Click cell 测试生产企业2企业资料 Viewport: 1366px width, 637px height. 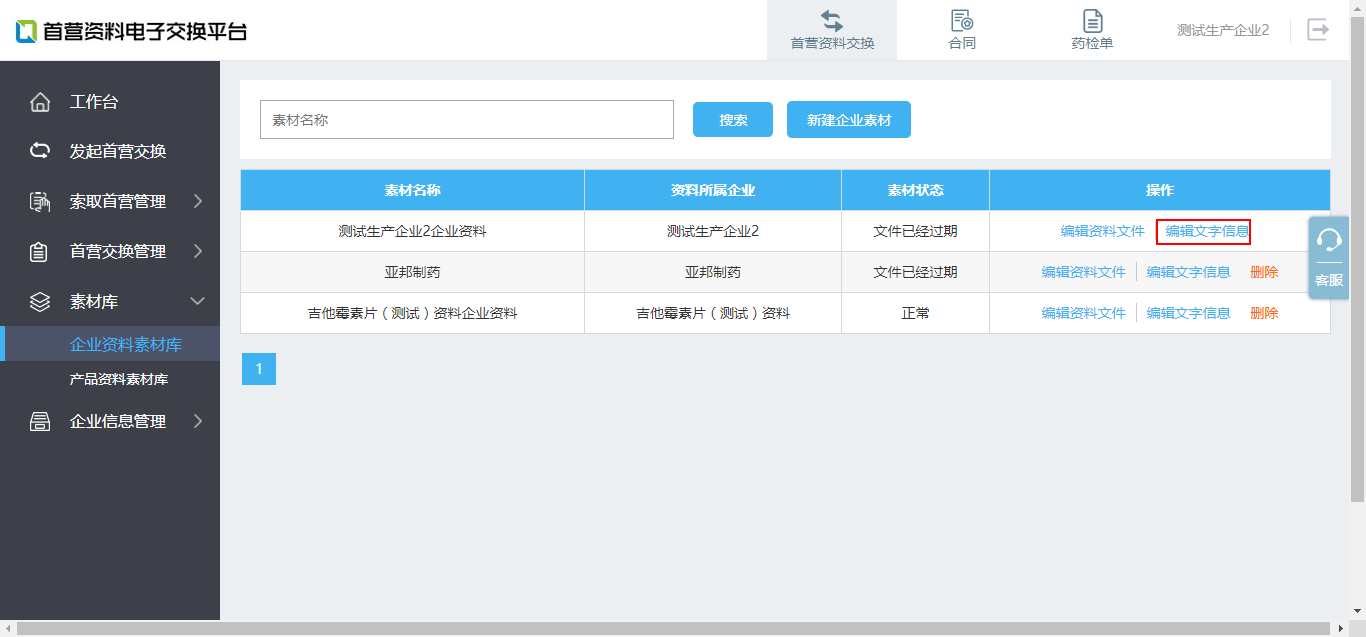[x=412, y=231]
